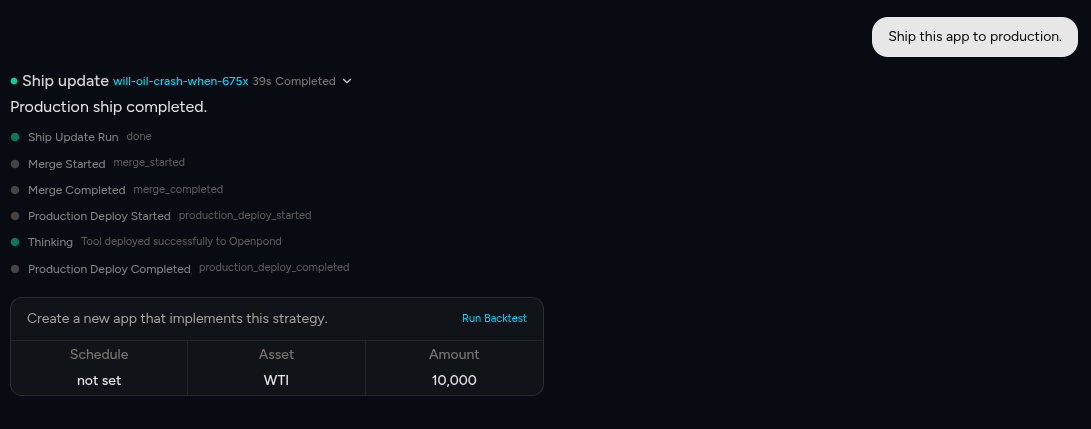Viewport: 1091px width, 429px height.
Task: Select the Merge Completed step label
Action: [77, 190]
